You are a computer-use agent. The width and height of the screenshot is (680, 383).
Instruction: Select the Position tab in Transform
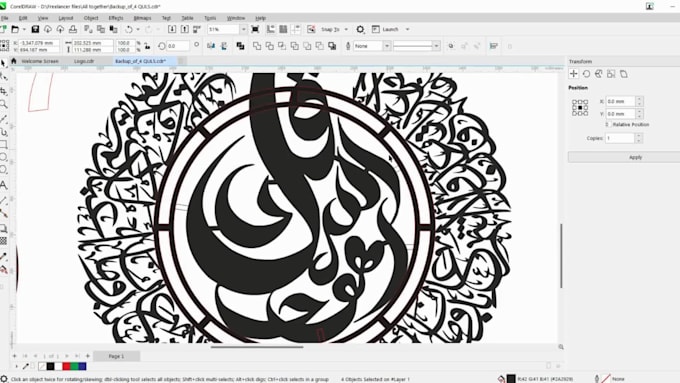pyautogui.click(x=574, y=74)
